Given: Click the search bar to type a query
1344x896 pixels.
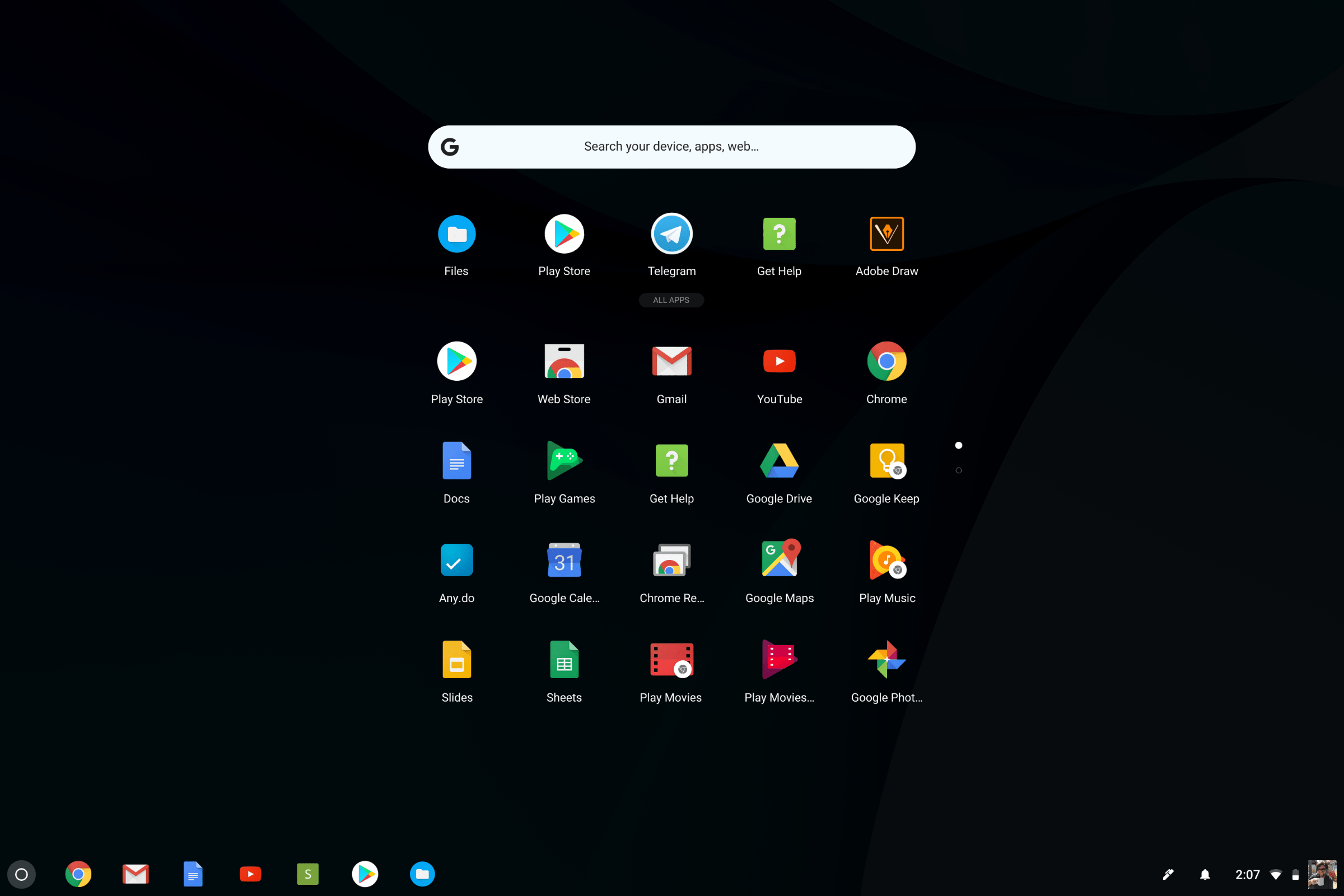Looking at the screenshot, I should tap(671, 146).
